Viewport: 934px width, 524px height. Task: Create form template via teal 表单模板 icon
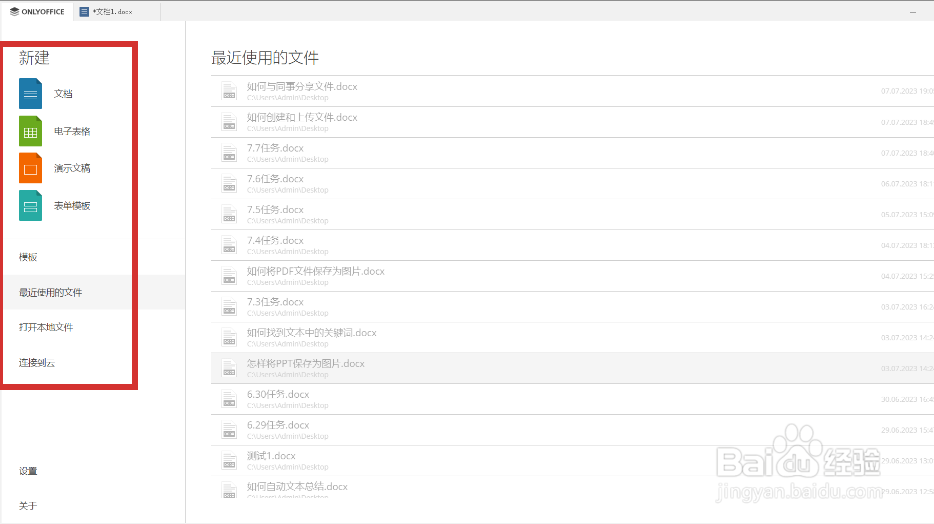tap(30, 205)
